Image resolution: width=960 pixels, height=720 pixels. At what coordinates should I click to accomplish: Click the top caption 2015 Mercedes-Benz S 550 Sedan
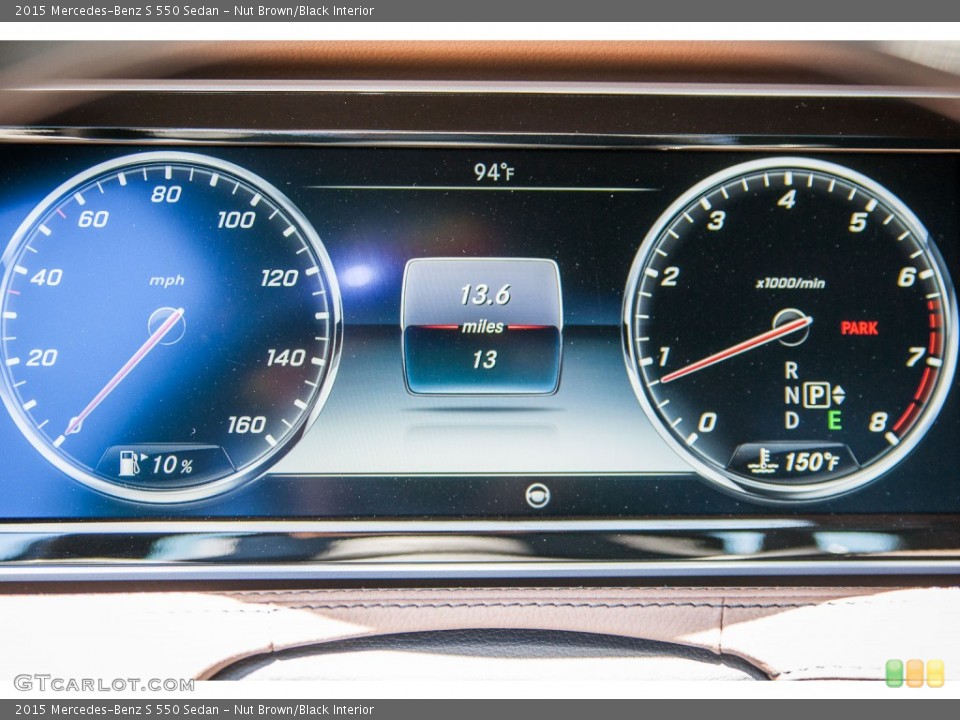[117, 10]
